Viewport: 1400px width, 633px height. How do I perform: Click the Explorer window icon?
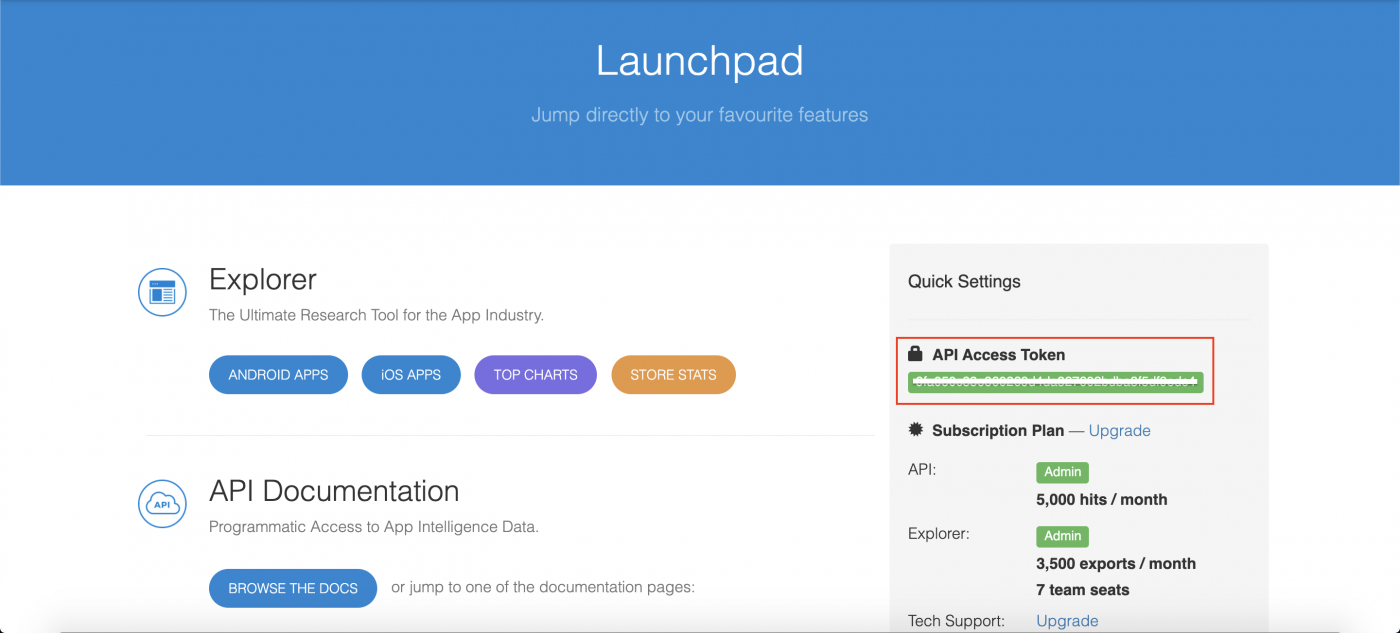pos(162,292)
